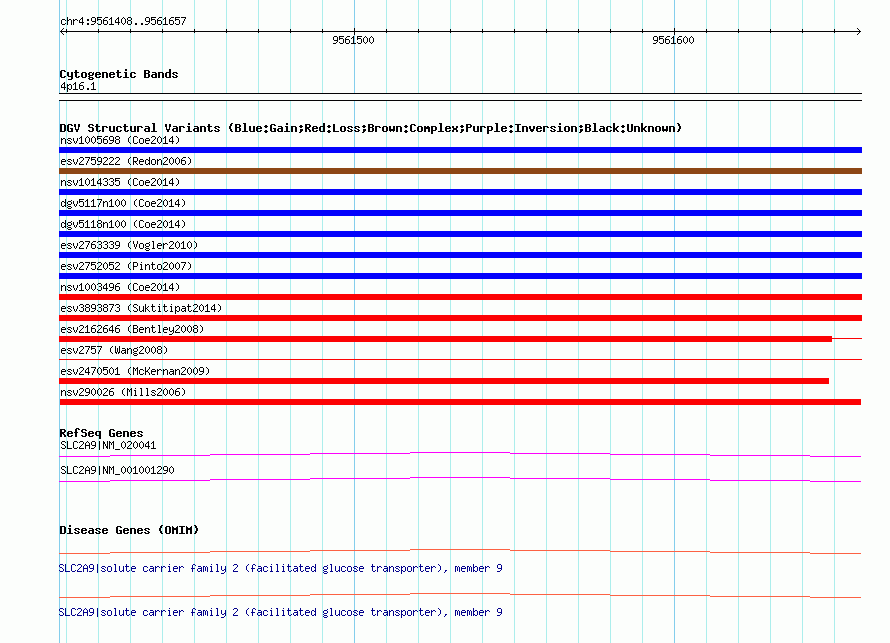Click the blue bar under nsv1014335
890x643 pixels.
click(460, 192)
